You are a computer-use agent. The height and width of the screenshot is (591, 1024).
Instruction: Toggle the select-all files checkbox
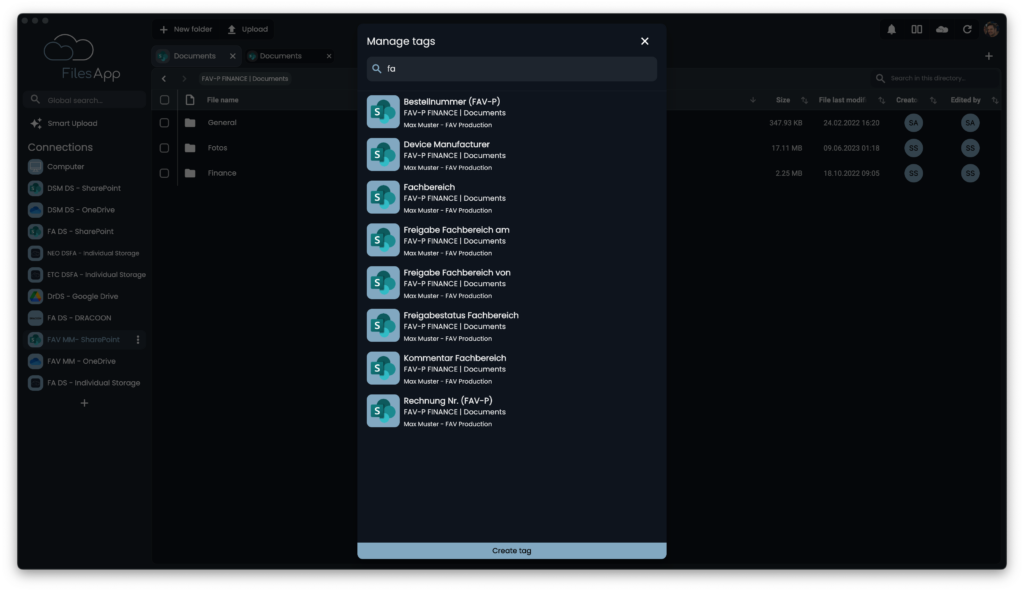(x=165, y=100)
